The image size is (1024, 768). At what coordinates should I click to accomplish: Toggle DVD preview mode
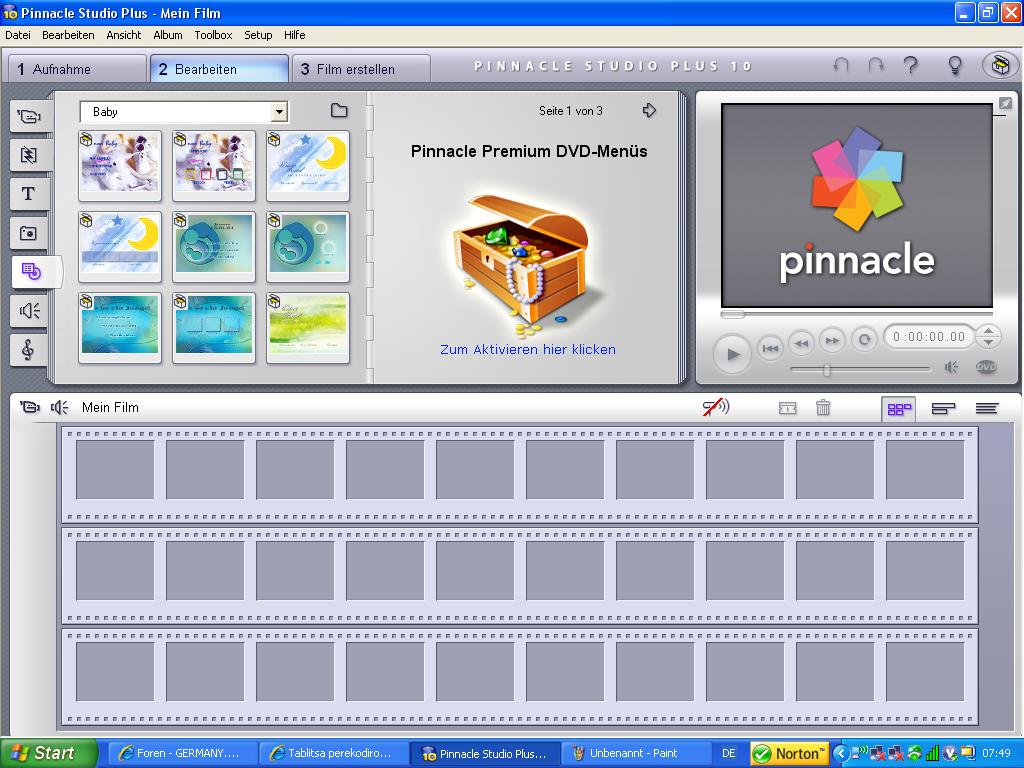(986, 367)
